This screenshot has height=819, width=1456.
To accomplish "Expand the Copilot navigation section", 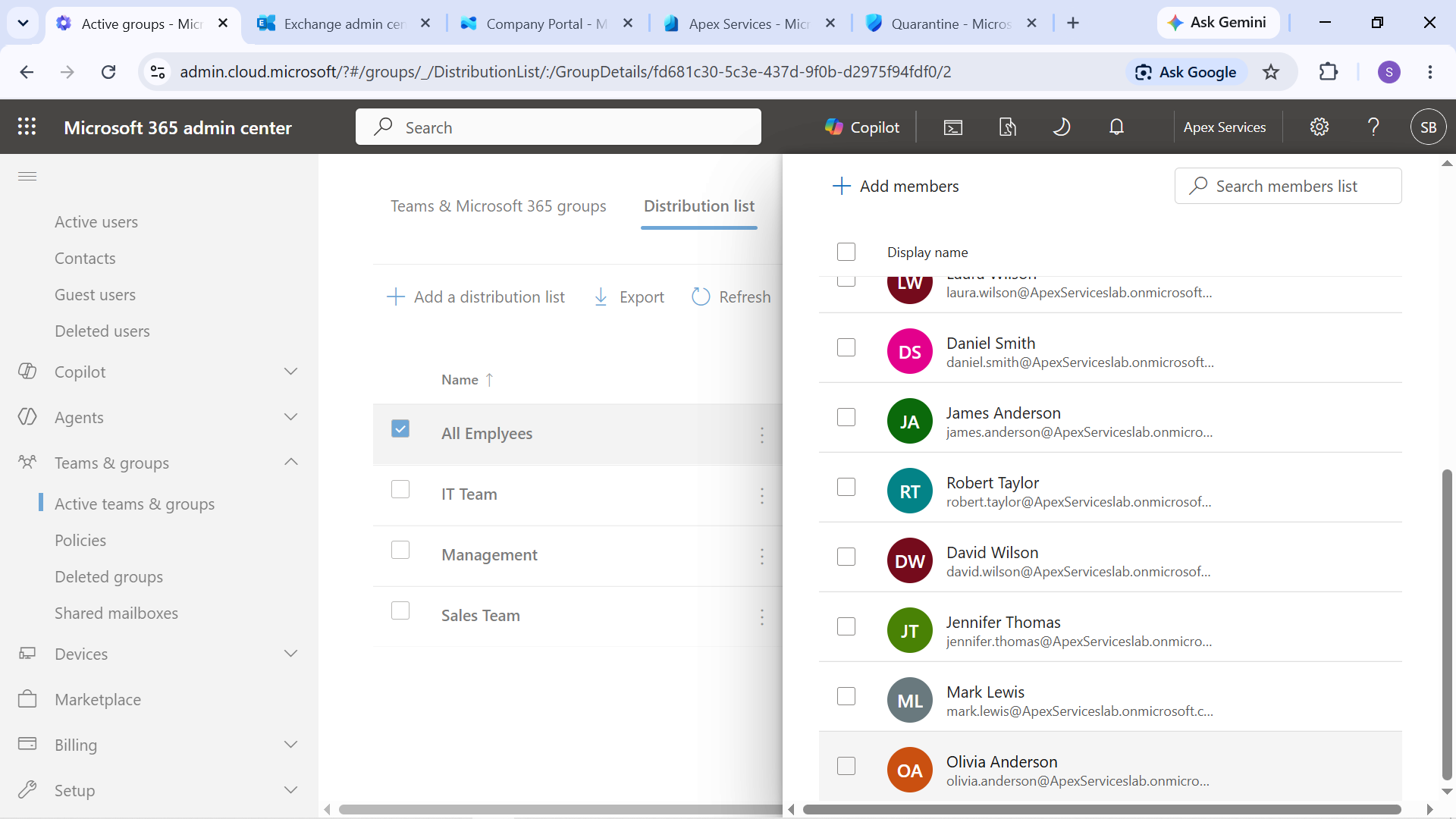I will tap(290, 372).
